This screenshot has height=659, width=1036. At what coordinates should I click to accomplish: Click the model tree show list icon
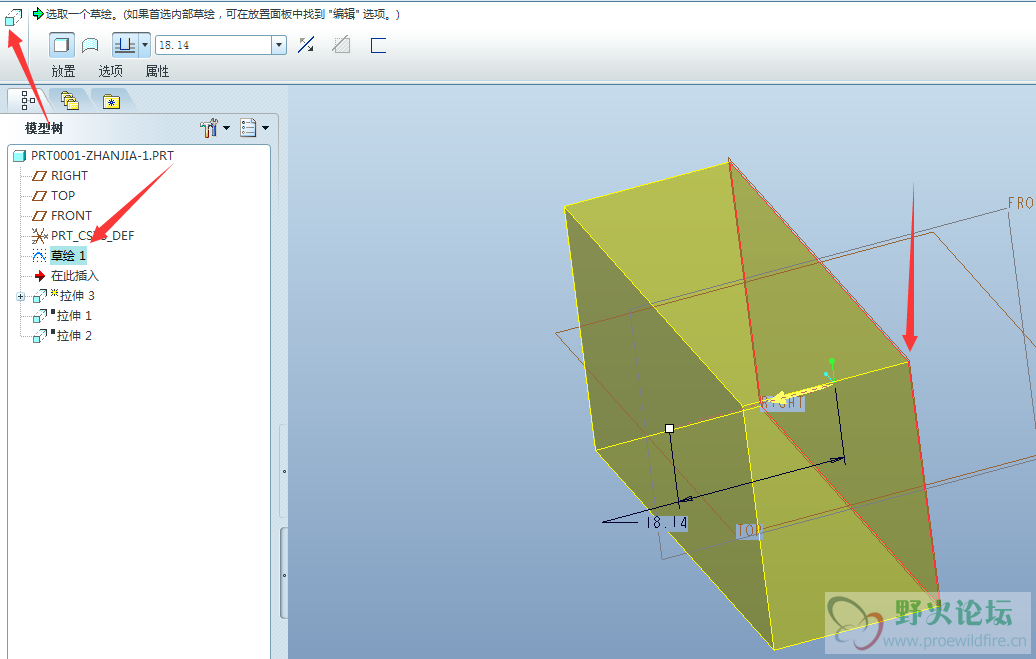248,128
